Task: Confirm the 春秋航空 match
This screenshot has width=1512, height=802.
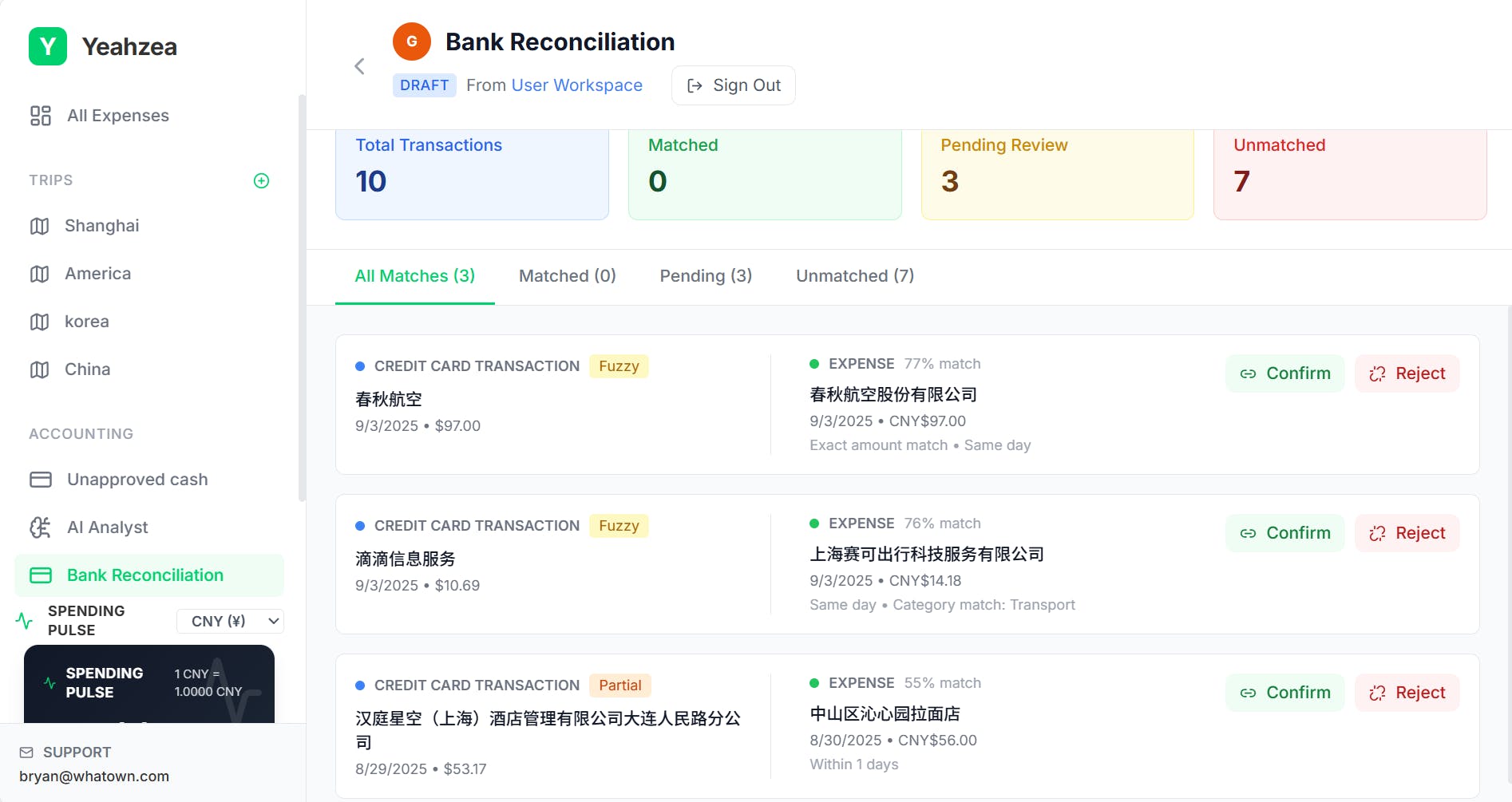Action: tap(1285, 373)
